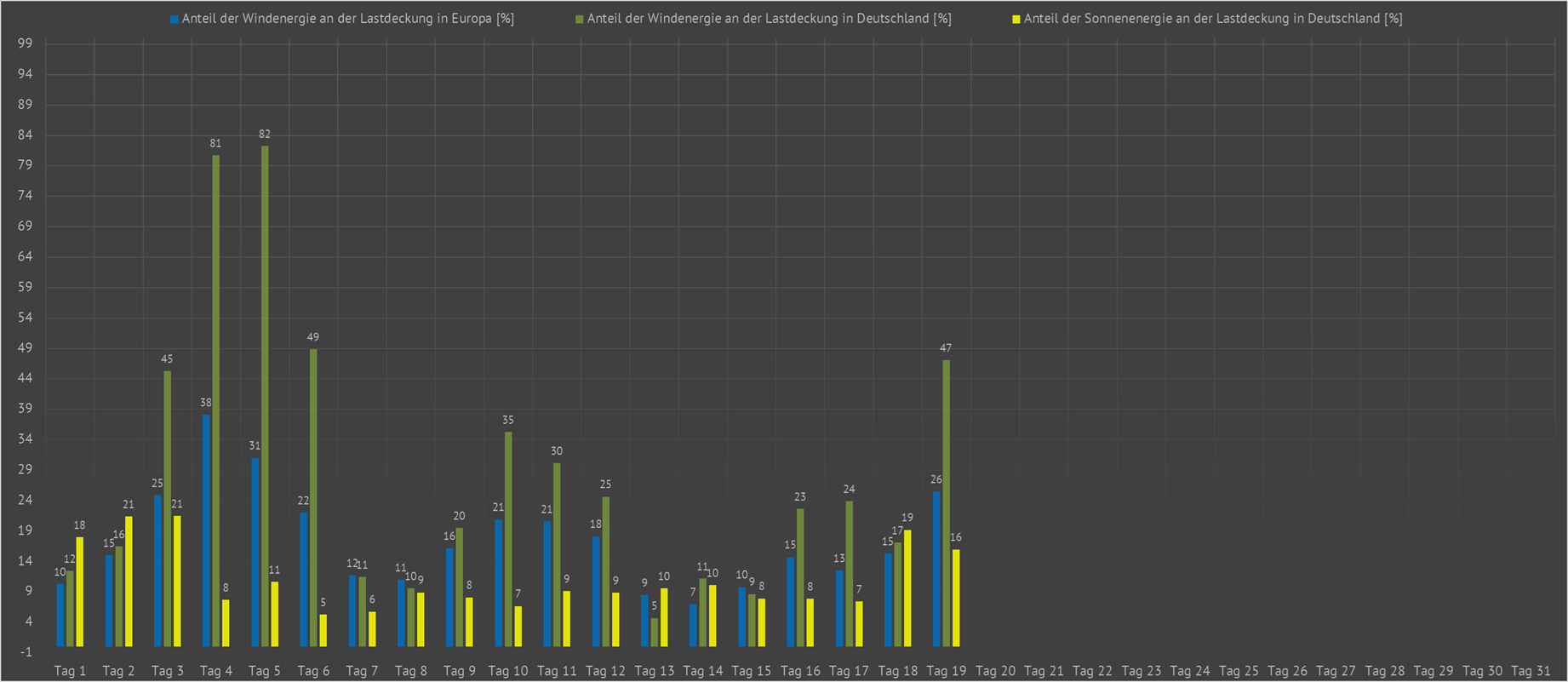The width and height of the screenshot is (1568, 682).
Task: Click the blue legend swatch for Windenergie Europa
Action: click(x=175, y=19)
